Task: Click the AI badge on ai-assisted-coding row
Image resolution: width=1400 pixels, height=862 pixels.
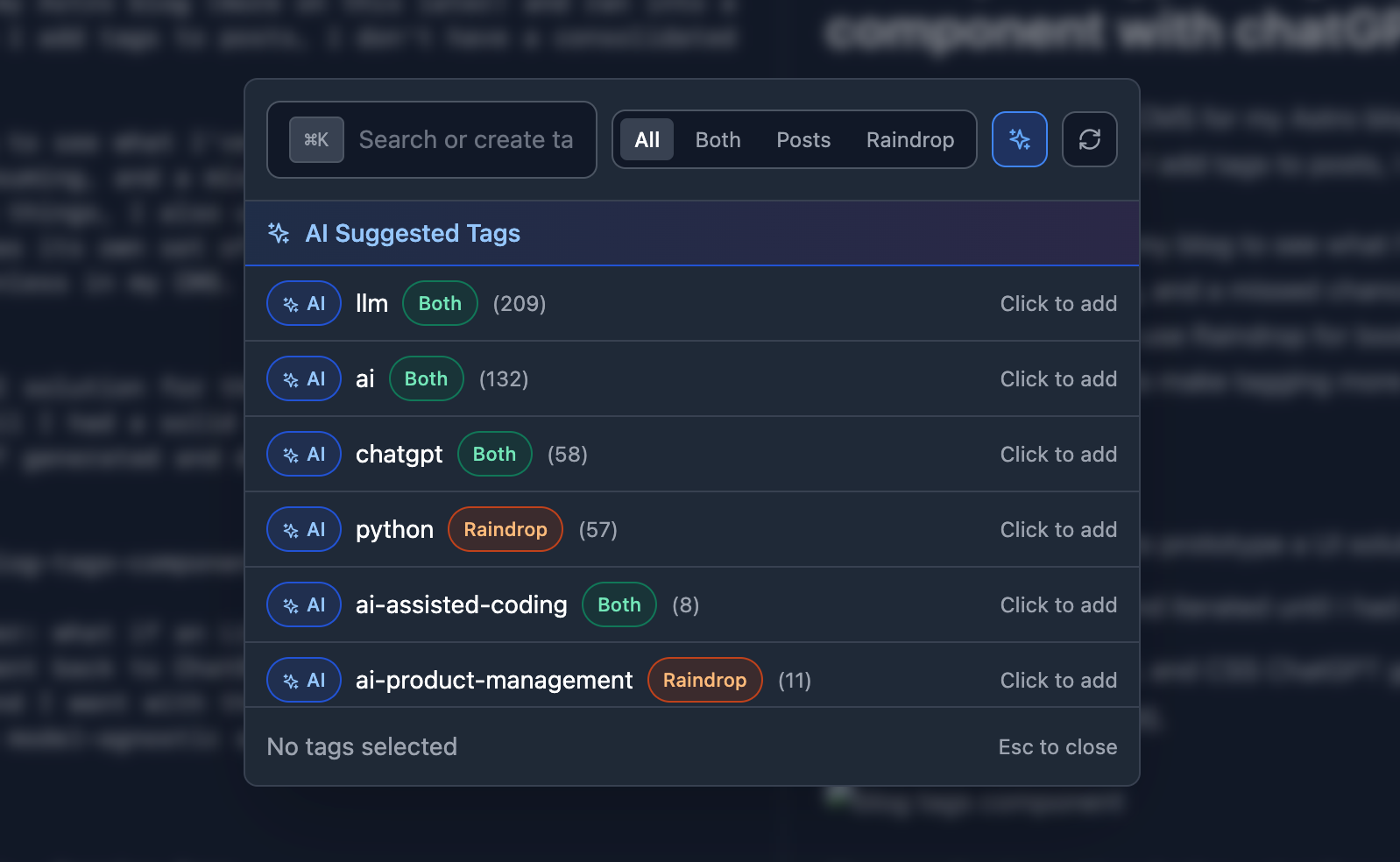Action: pyautogui.click(x=304, y=604)
